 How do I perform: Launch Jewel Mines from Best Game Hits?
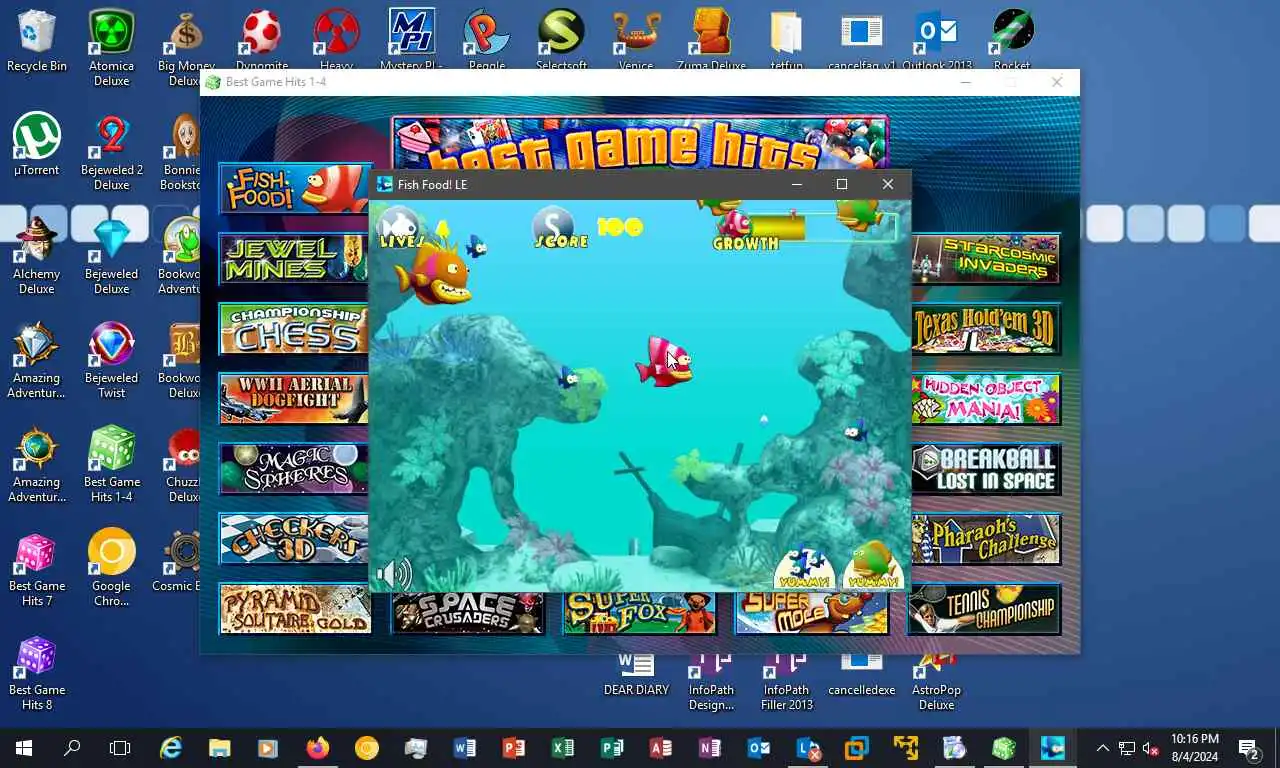point(294,259)
